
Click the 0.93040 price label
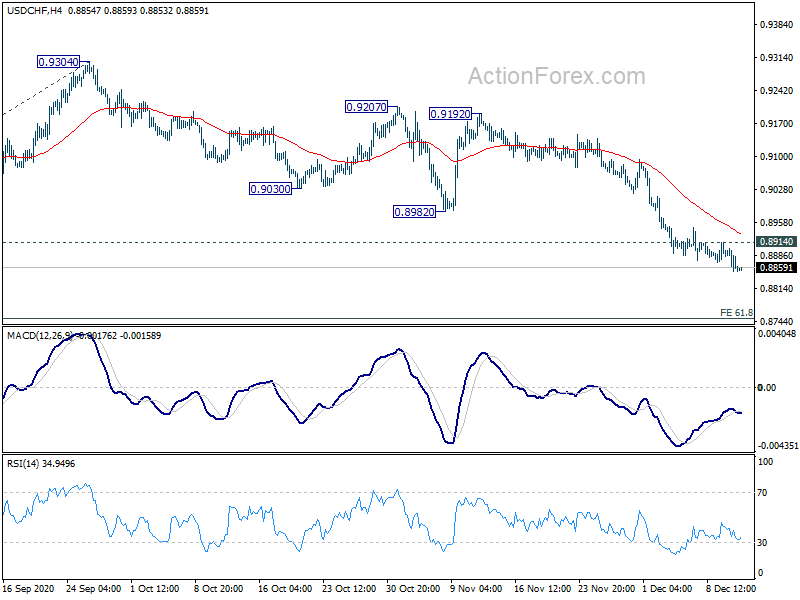coord(59,62)
